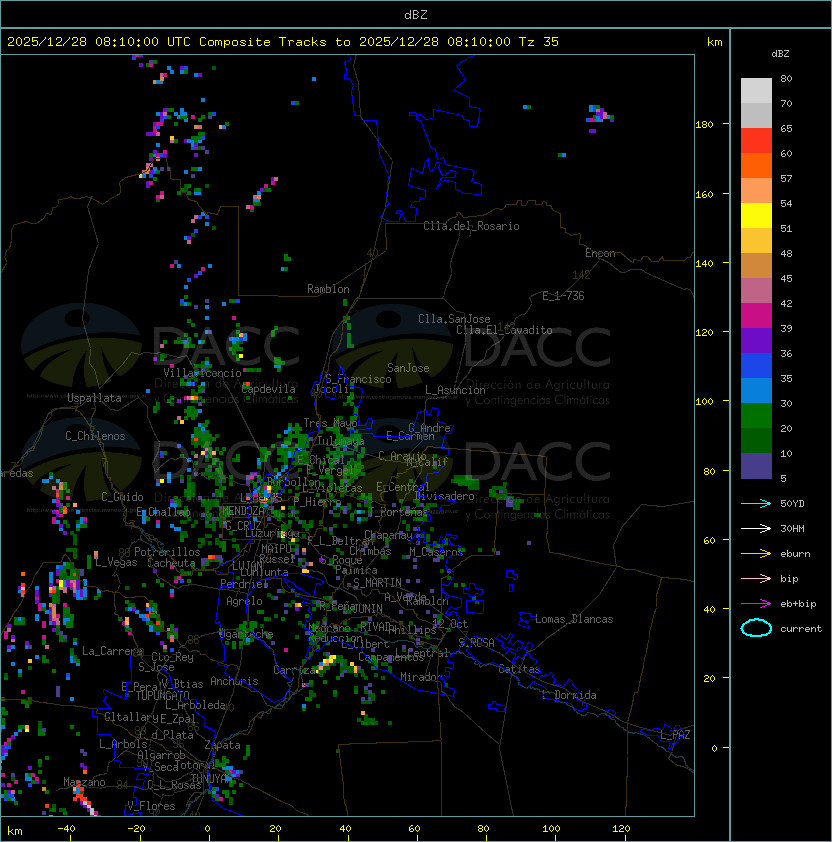Click the 'C_Guido' map label
This screenshot has height=842, width=832.
pos(122,497)
